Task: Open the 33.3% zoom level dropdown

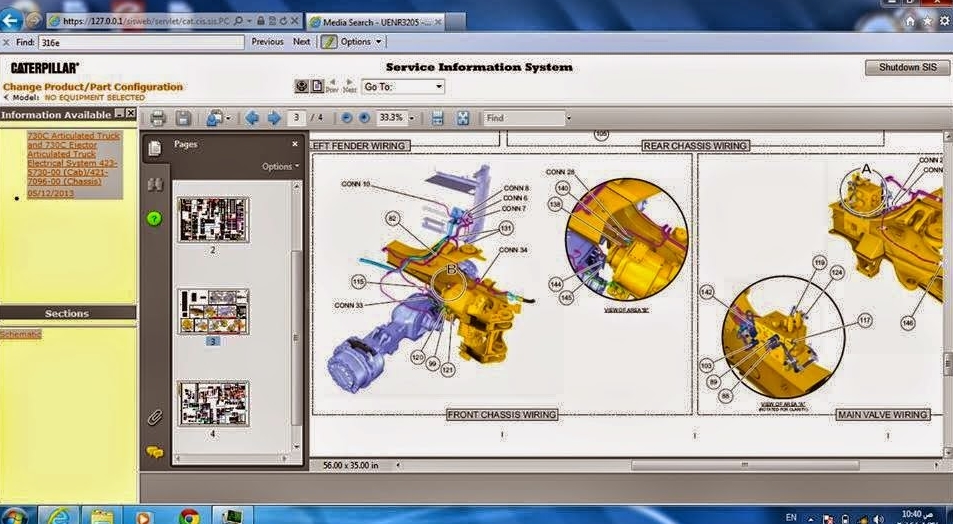Action: [x=395, y=118]
